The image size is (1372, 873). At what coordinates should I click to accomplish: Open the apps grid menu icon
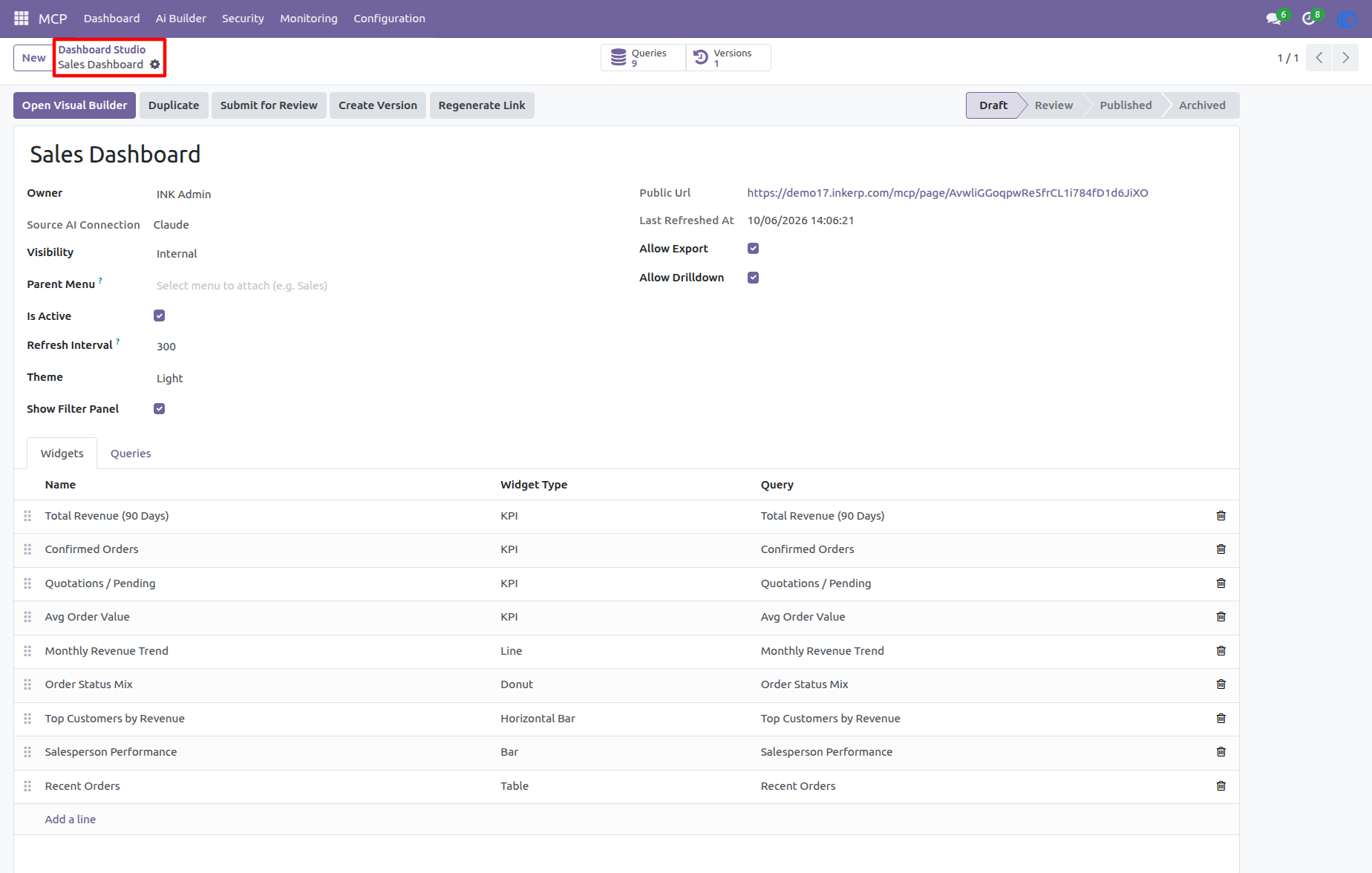(21, 18)
